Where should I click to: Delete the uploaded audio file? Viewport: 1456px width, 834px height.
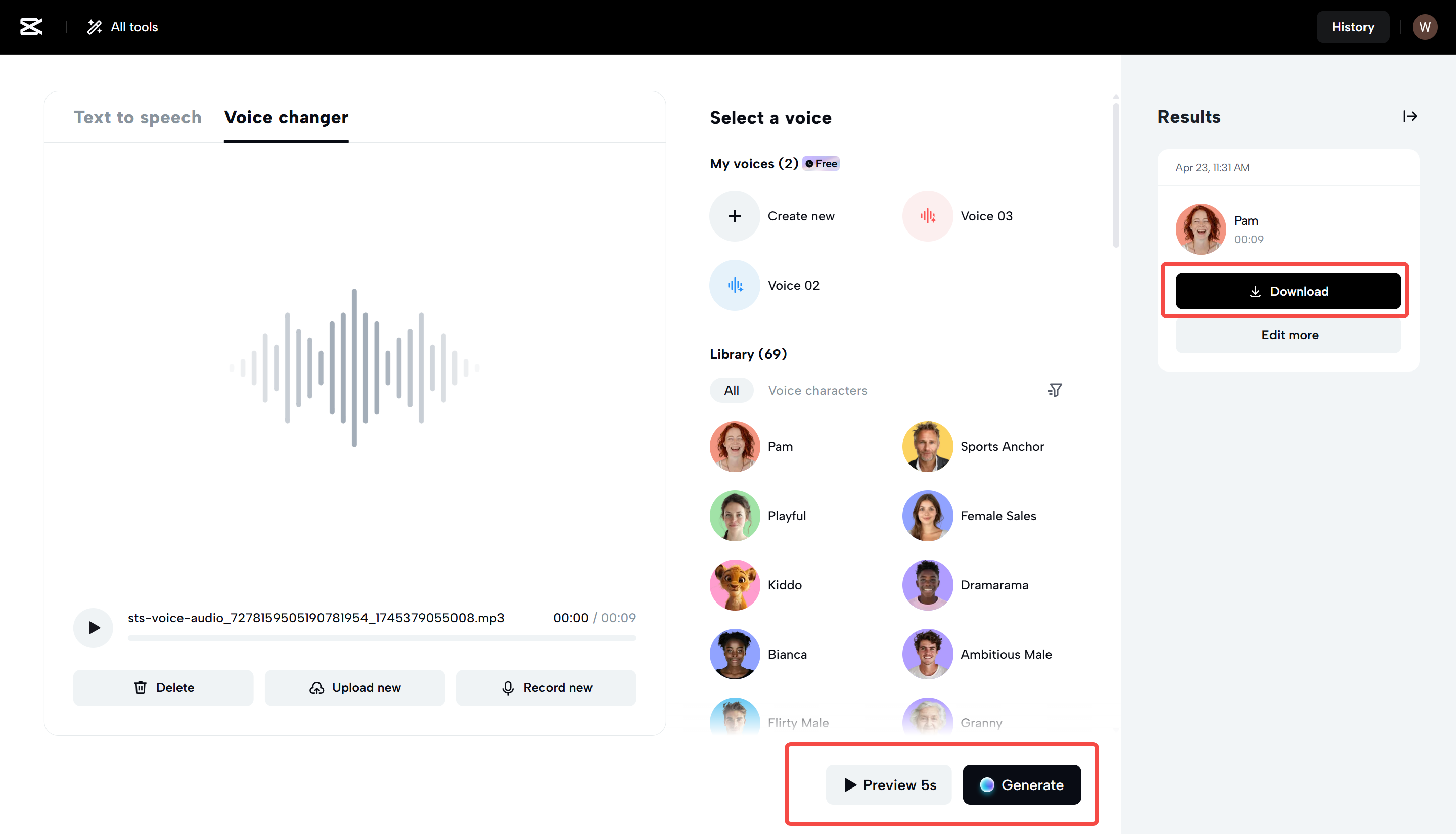[163, 687]
